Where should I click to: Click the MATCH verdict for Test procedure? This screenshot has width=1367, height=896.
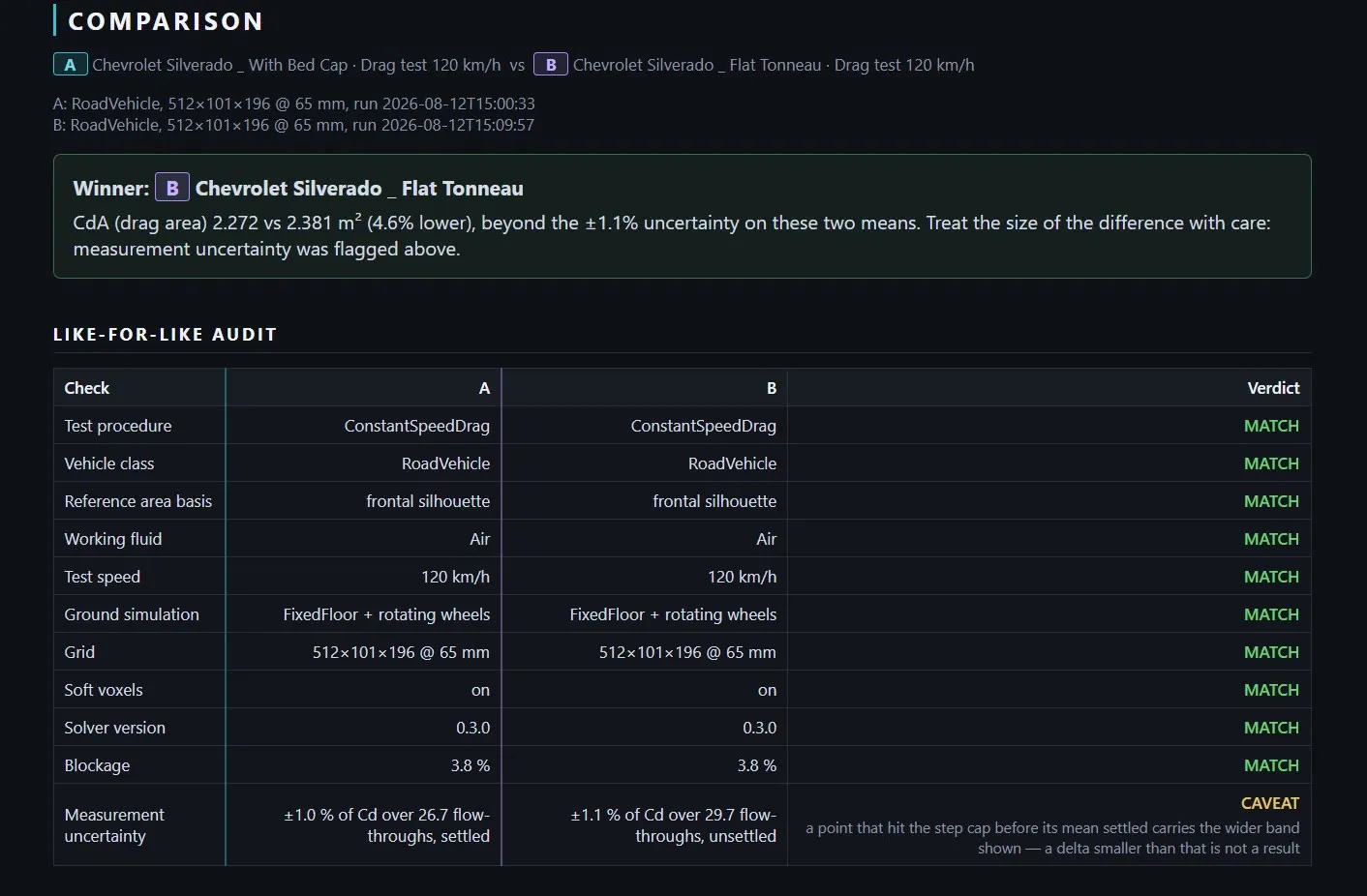1271,426
